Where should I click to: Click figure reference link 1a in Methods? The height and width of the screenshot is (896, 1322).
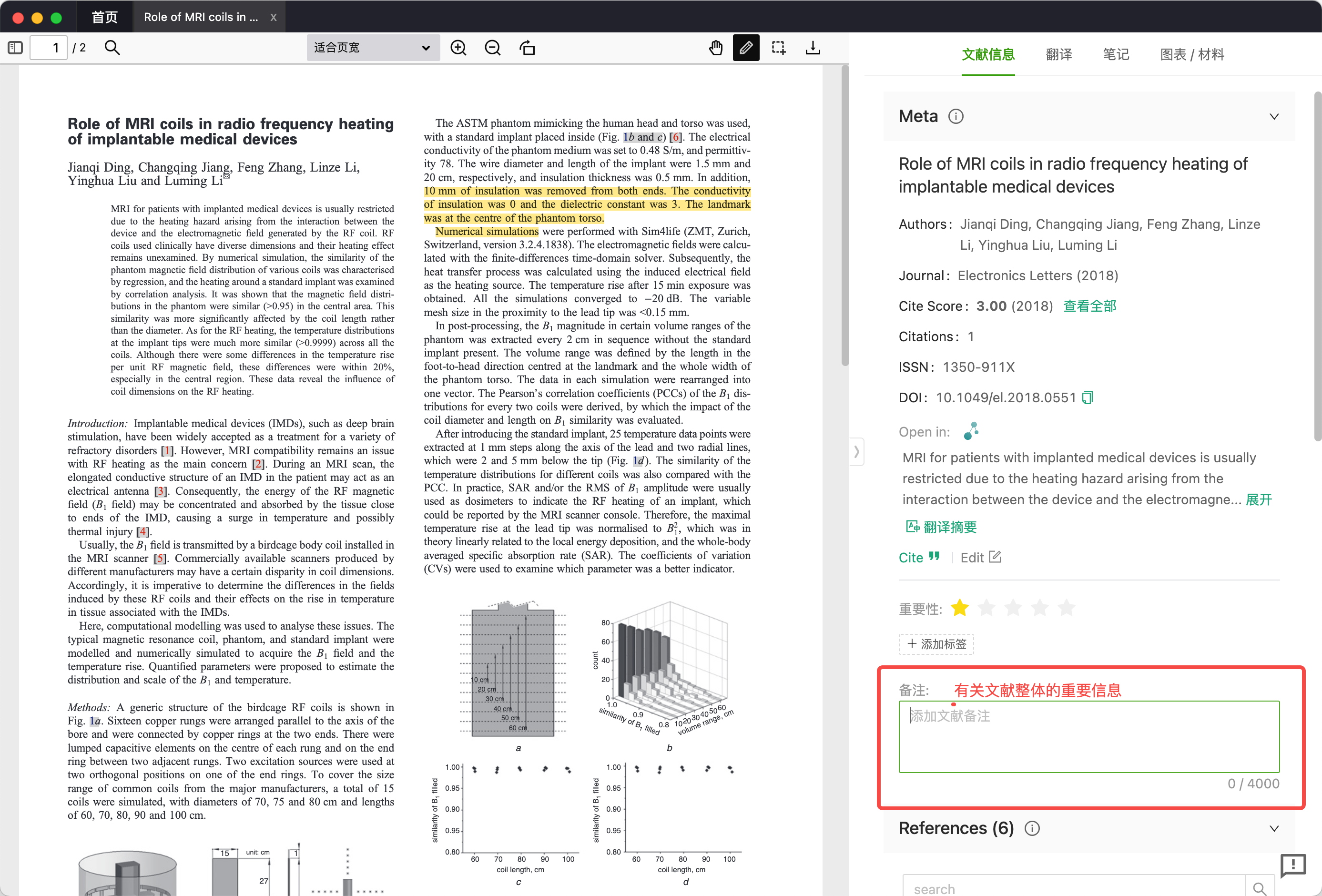[x=94, y=721]
